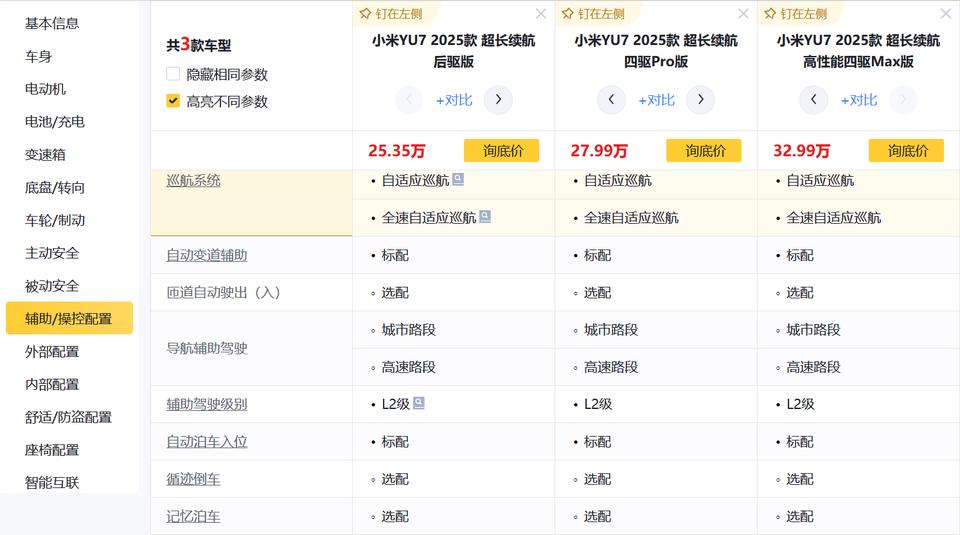The image size is (960, 535).
Task: Open the 循迹倒车 parameter link
Action: point(193,479)
